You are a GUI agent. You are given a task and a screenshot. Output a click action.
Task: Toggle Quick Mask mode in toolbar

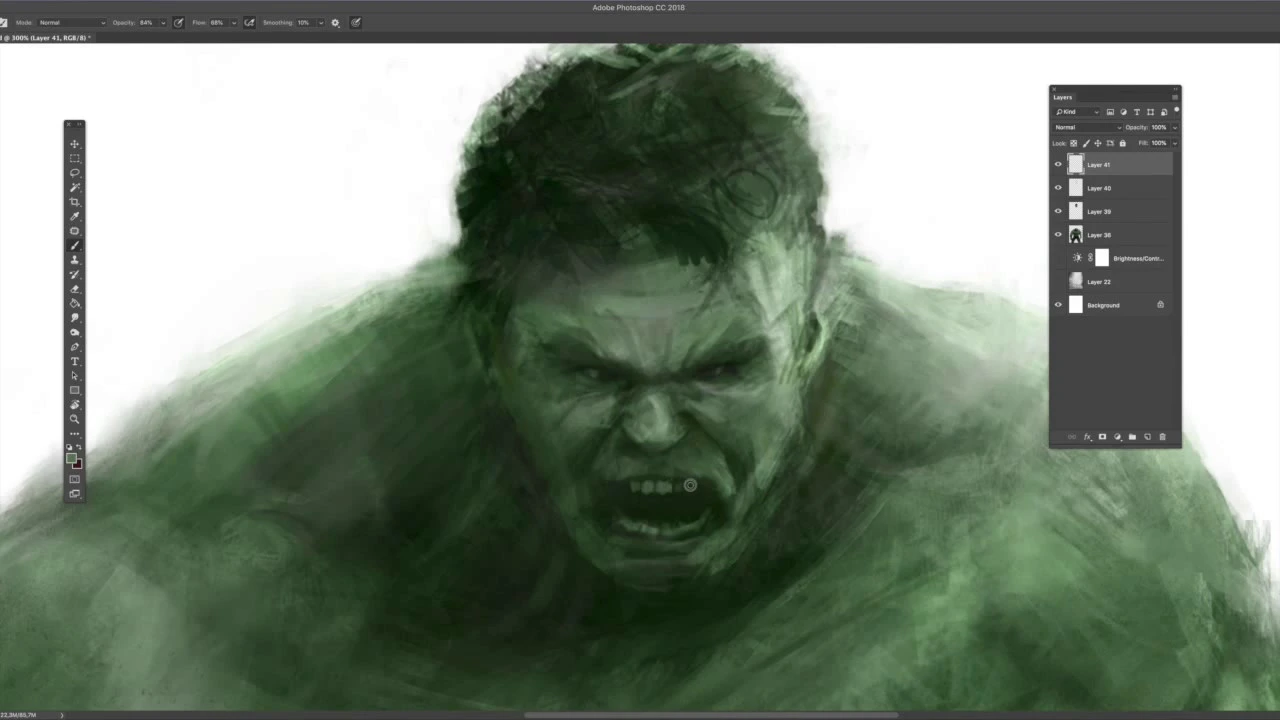pos(74,479)
